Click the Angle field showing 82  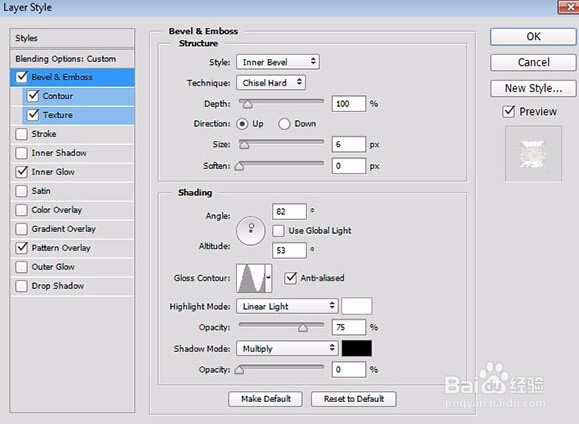coord(289,212)
